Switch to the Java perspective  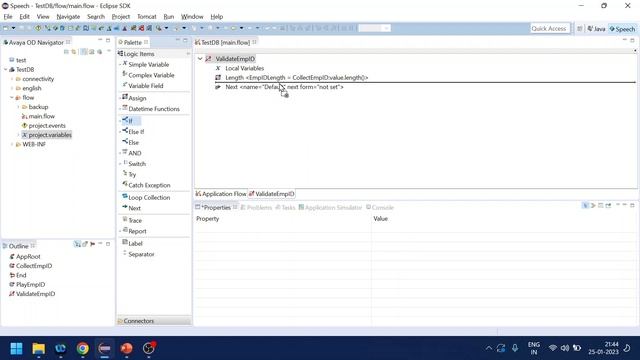(x=596, y=29)
